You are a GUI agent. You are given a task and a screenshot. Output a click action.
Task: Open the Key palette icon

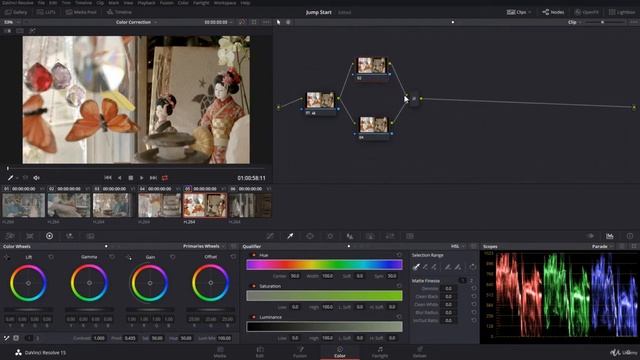tap(370, 236)
